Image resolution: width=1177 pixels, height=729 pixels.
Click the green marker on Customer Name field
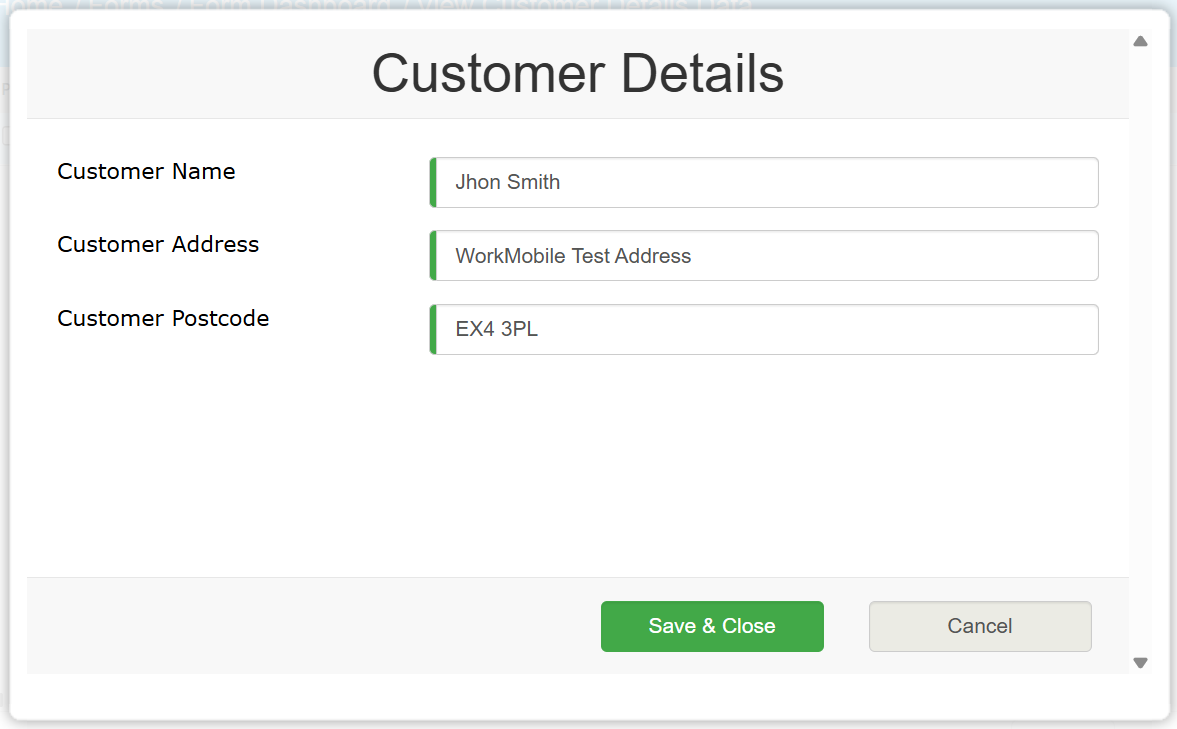tap(433, 183)
